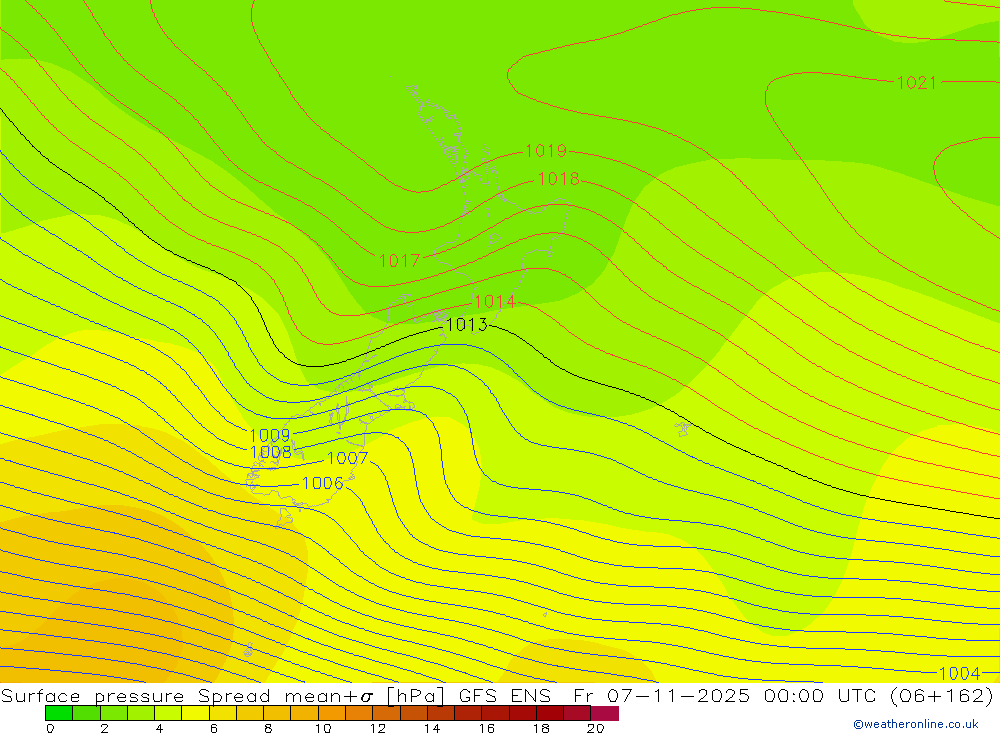The image size is (1000, 733).
Task: Click the bright green 0–1 legend swatch
Action: click(x=59, y=713)
